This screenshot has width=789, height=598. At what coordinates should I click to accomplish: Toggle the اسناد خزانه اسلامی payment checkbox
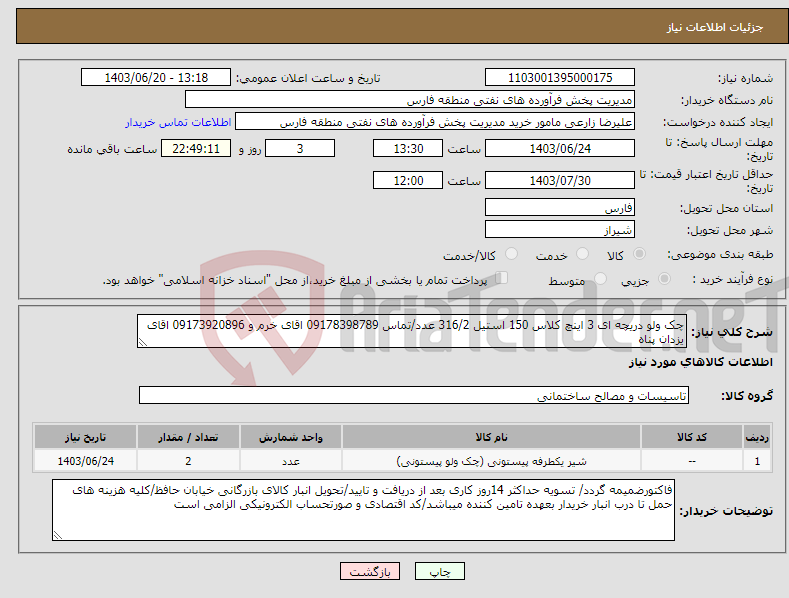coord(502,277)
